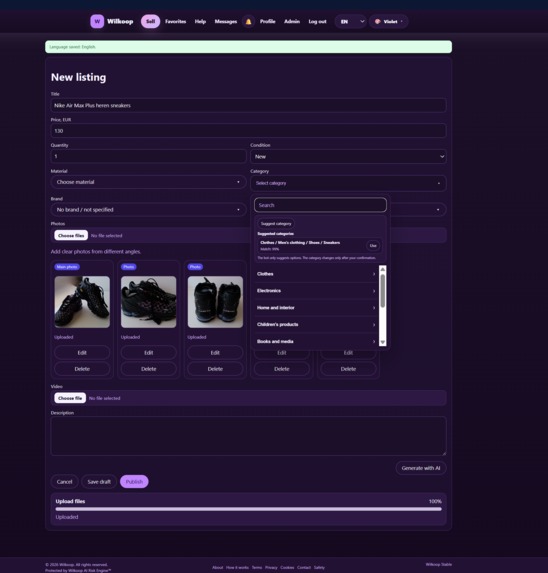This screenshot has width=548, height=573.
Task: Open the Contact footer link
Action: point(304,568)
